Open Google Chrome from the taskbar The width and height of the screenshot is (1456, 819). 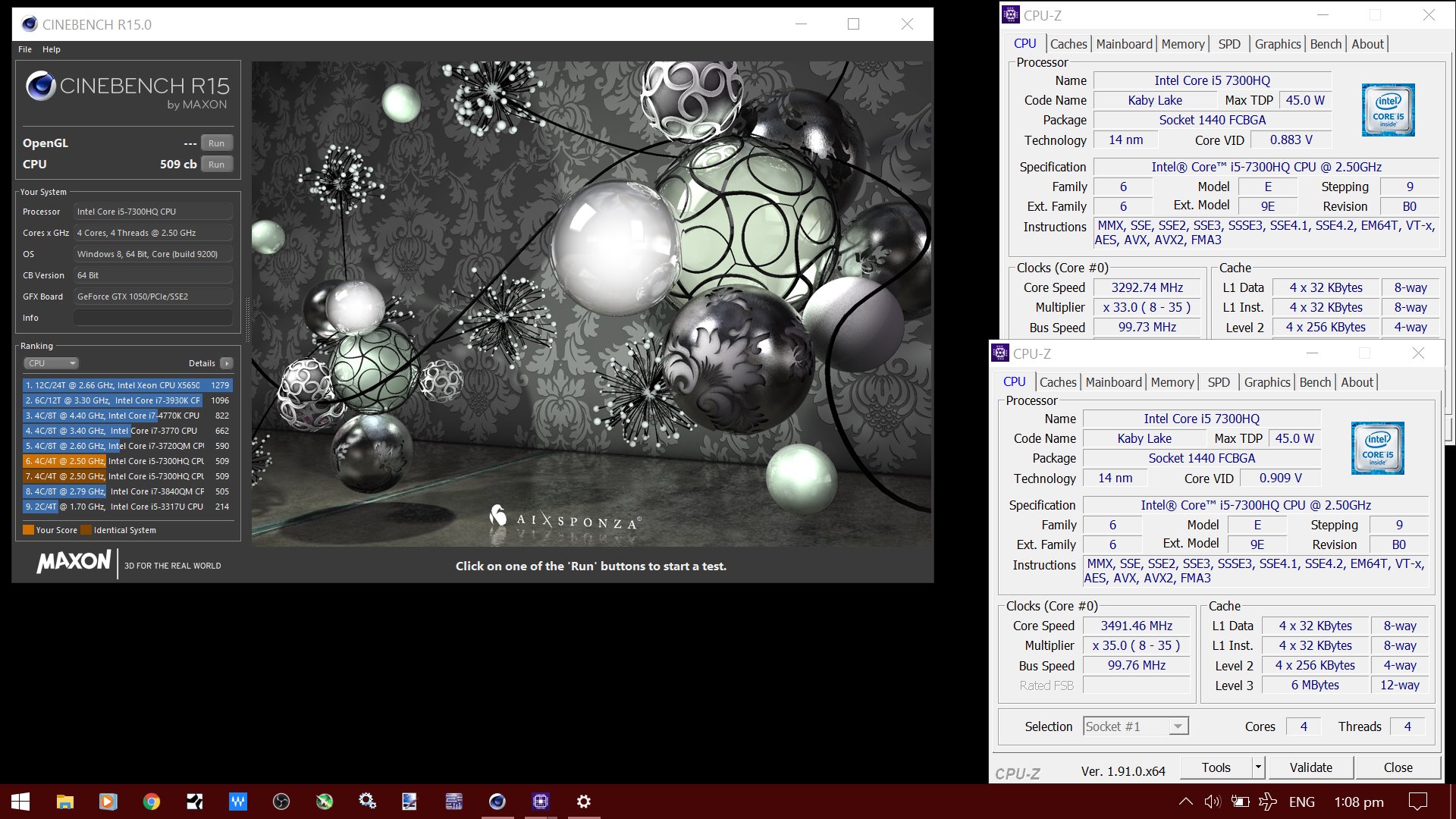pos(151,802)
